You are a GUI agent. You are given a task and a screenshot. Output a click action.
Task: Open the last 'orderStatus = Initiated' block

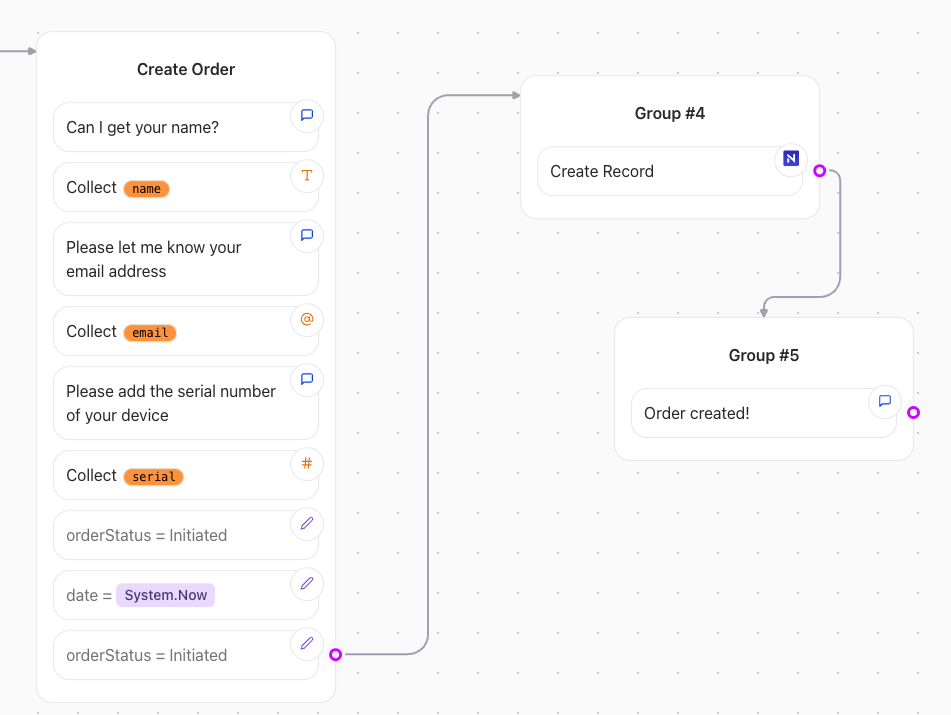point(186,656)
